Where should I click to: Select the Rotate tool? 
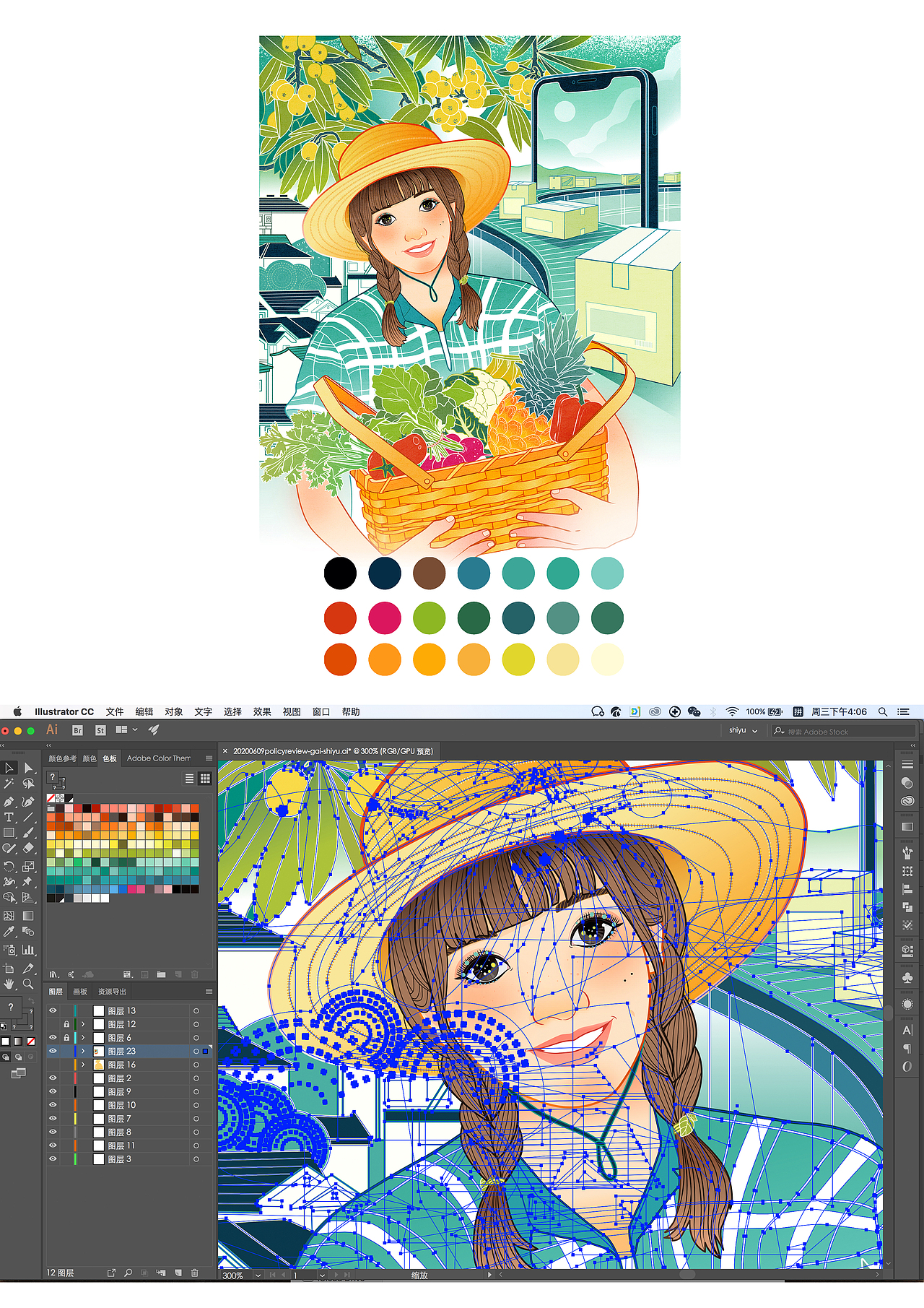[9, 866]
